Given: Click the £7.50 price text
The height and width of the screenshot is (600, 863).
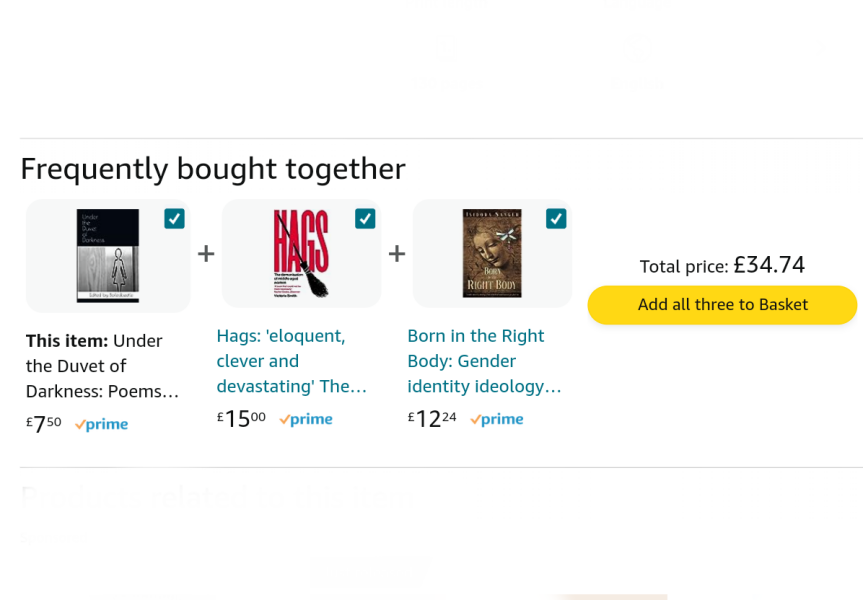Looking at the screenshot, I should [41, 423].
